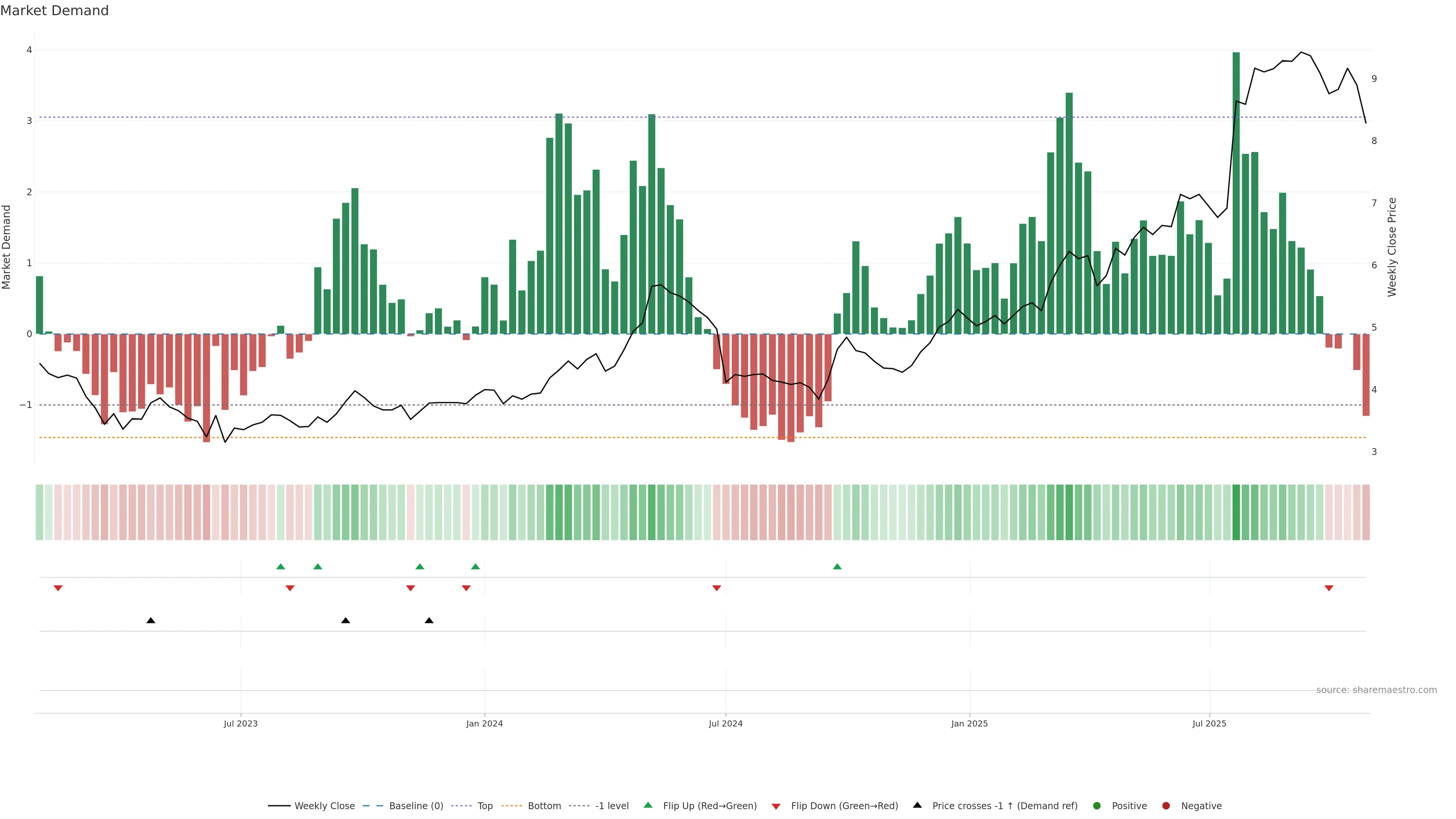Click the green Positive legend dot
The image size is (1456, 819).
click(1097, 805)
